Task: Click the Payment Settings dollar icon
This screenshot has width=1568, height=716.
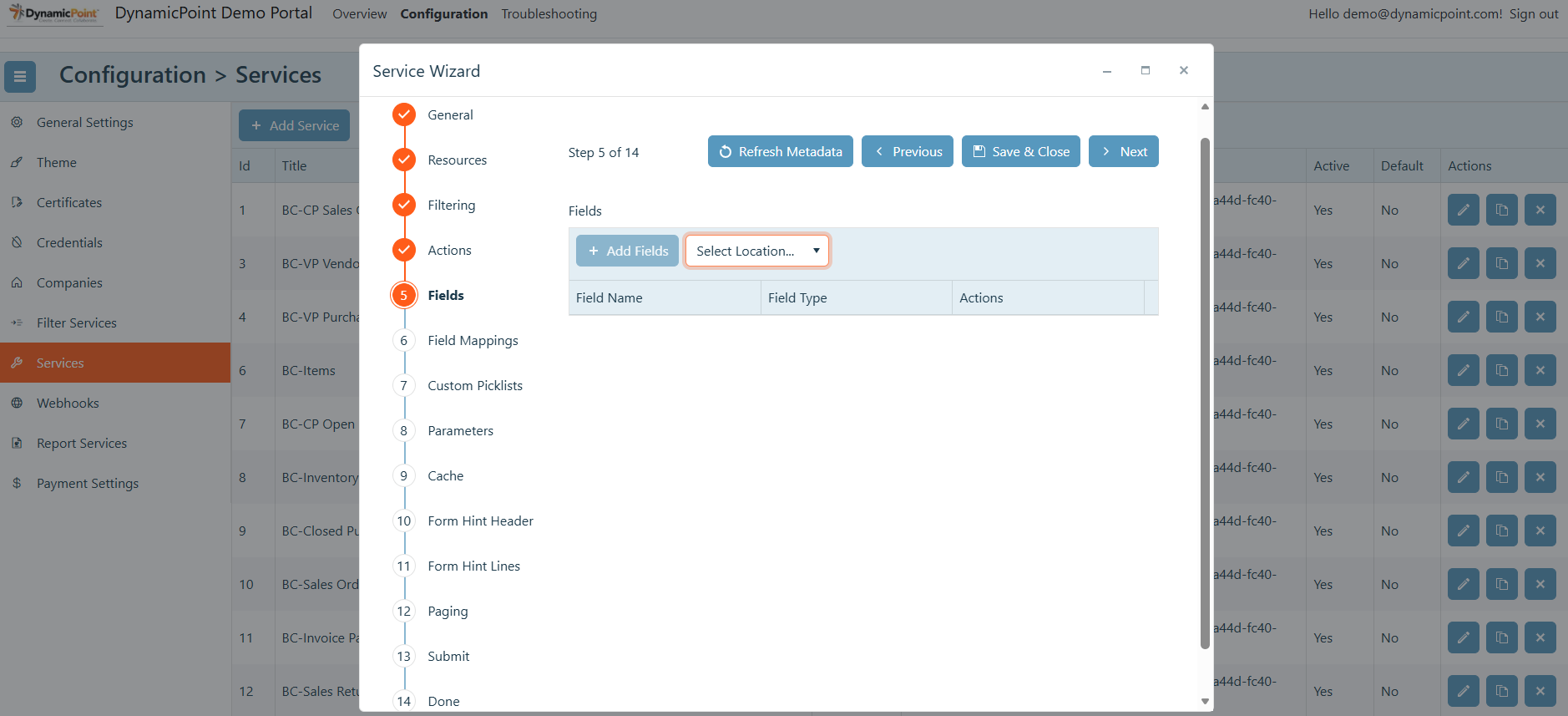Action: coord(17,483)
